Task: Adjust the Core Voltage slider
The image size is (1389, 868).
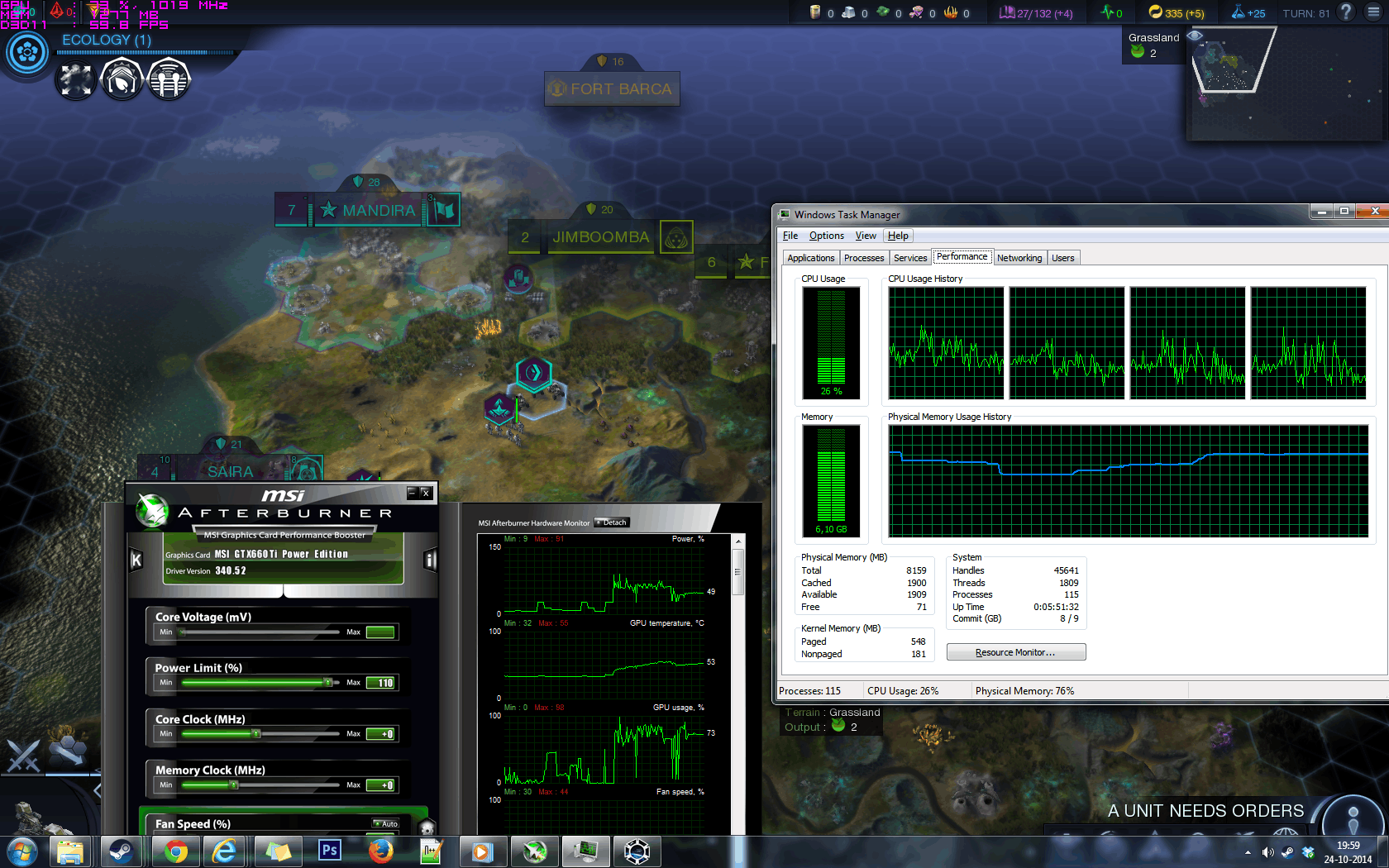Action: click(260, 632)
